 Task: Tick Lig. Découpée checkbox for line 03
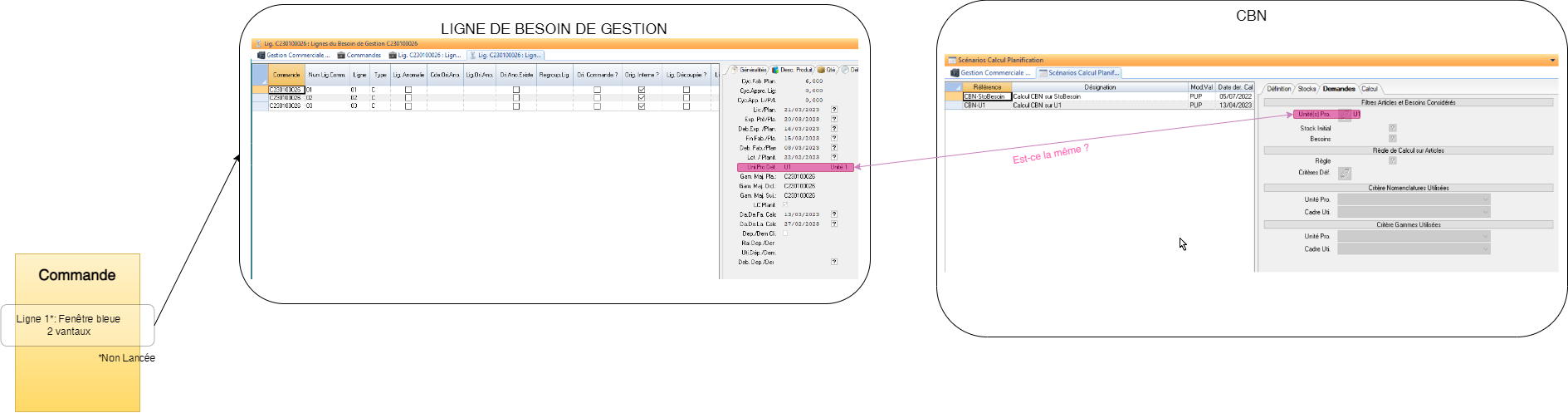pyautogui.click(x=686, y=106)
